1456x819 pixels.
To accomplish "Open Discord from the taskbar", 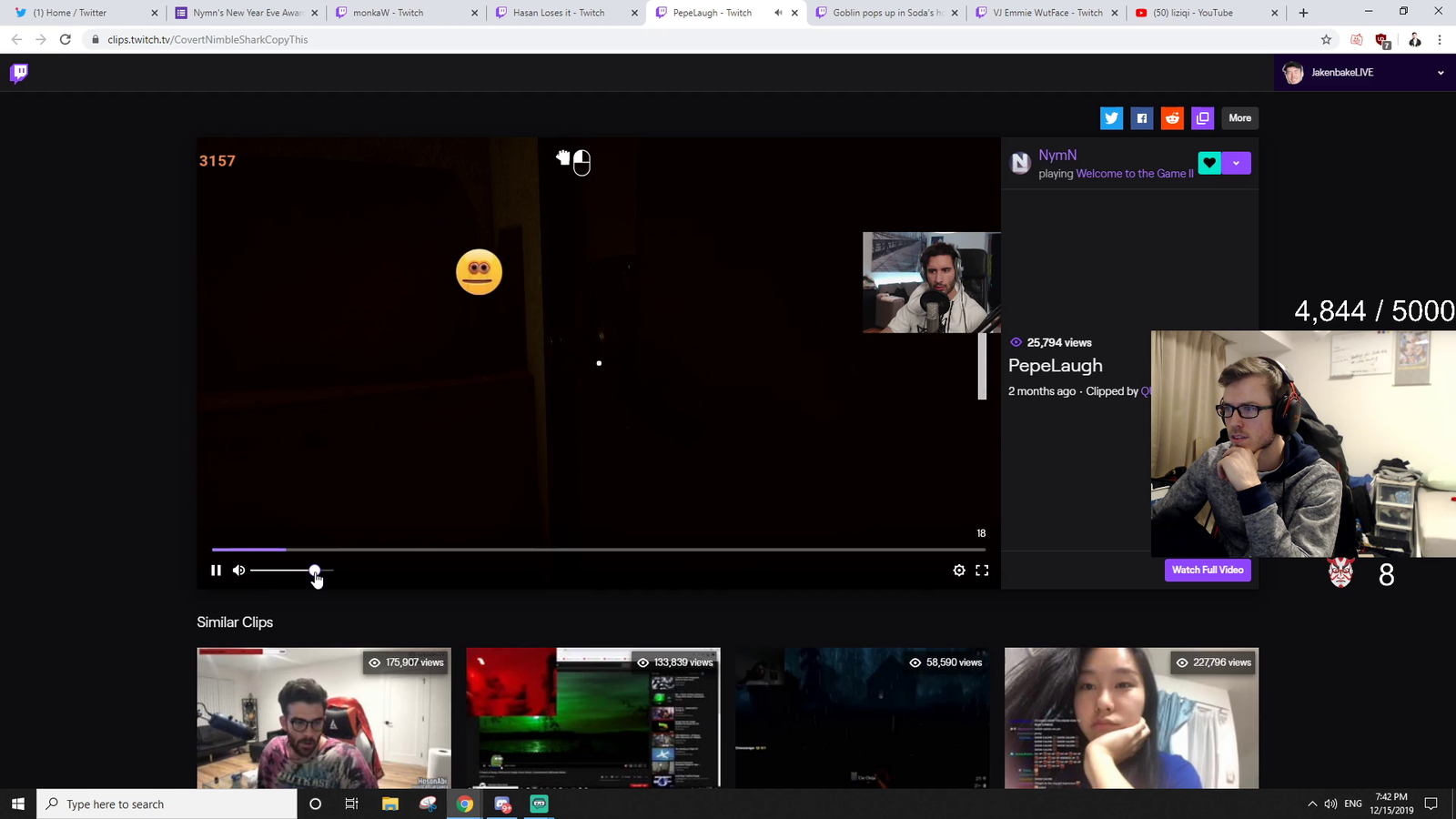I will (502, 804).
